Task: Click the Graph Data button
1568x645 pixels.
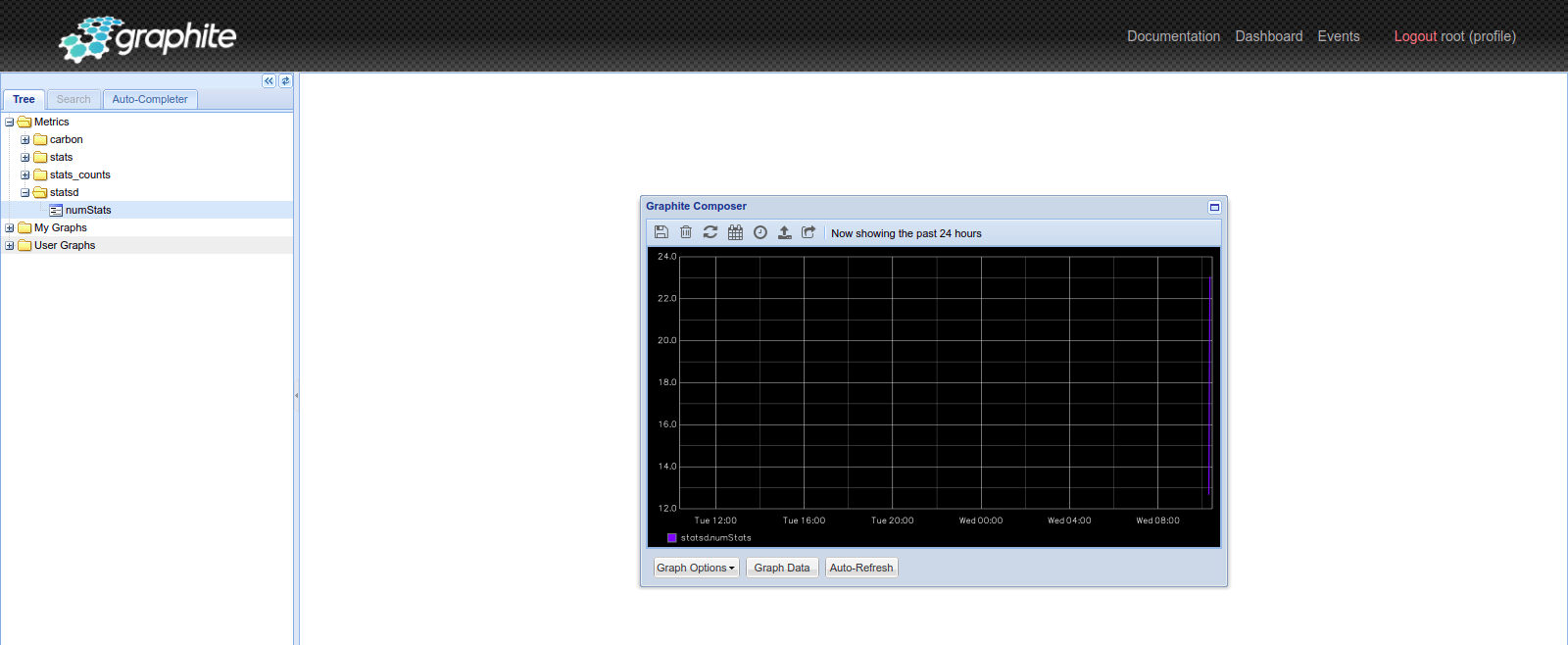Action: 782,568
